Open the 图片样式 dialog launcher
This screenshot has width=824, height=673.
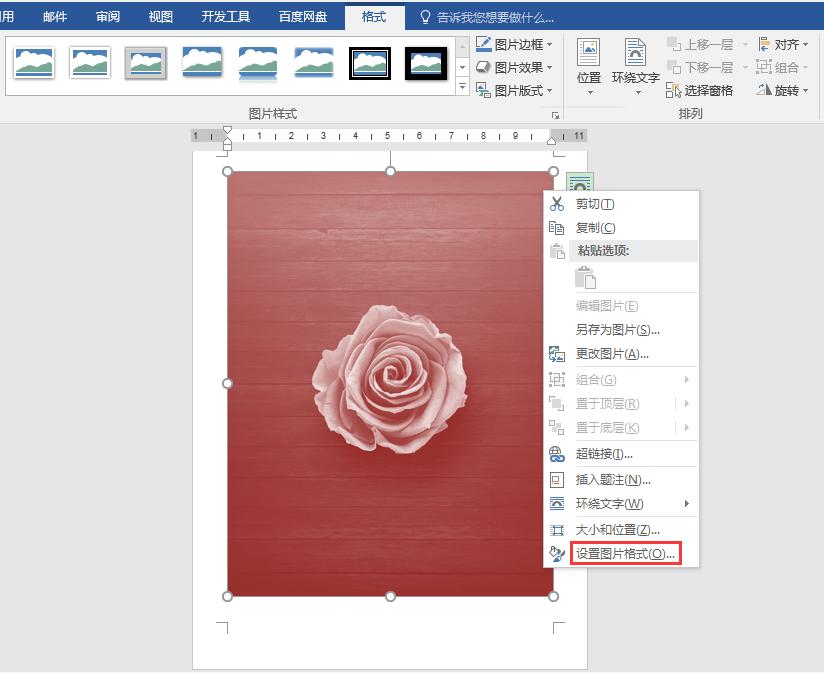tap(557, 117)
